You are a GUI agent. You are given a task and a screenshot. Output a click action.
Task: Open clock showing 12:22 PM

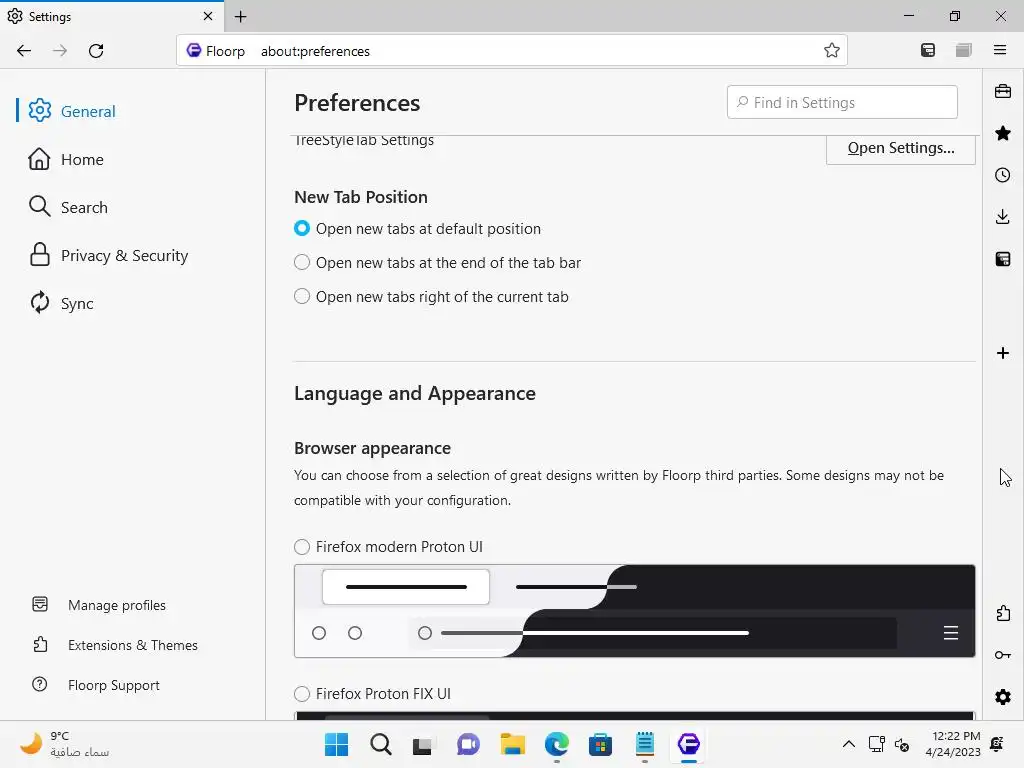point(953,744)
